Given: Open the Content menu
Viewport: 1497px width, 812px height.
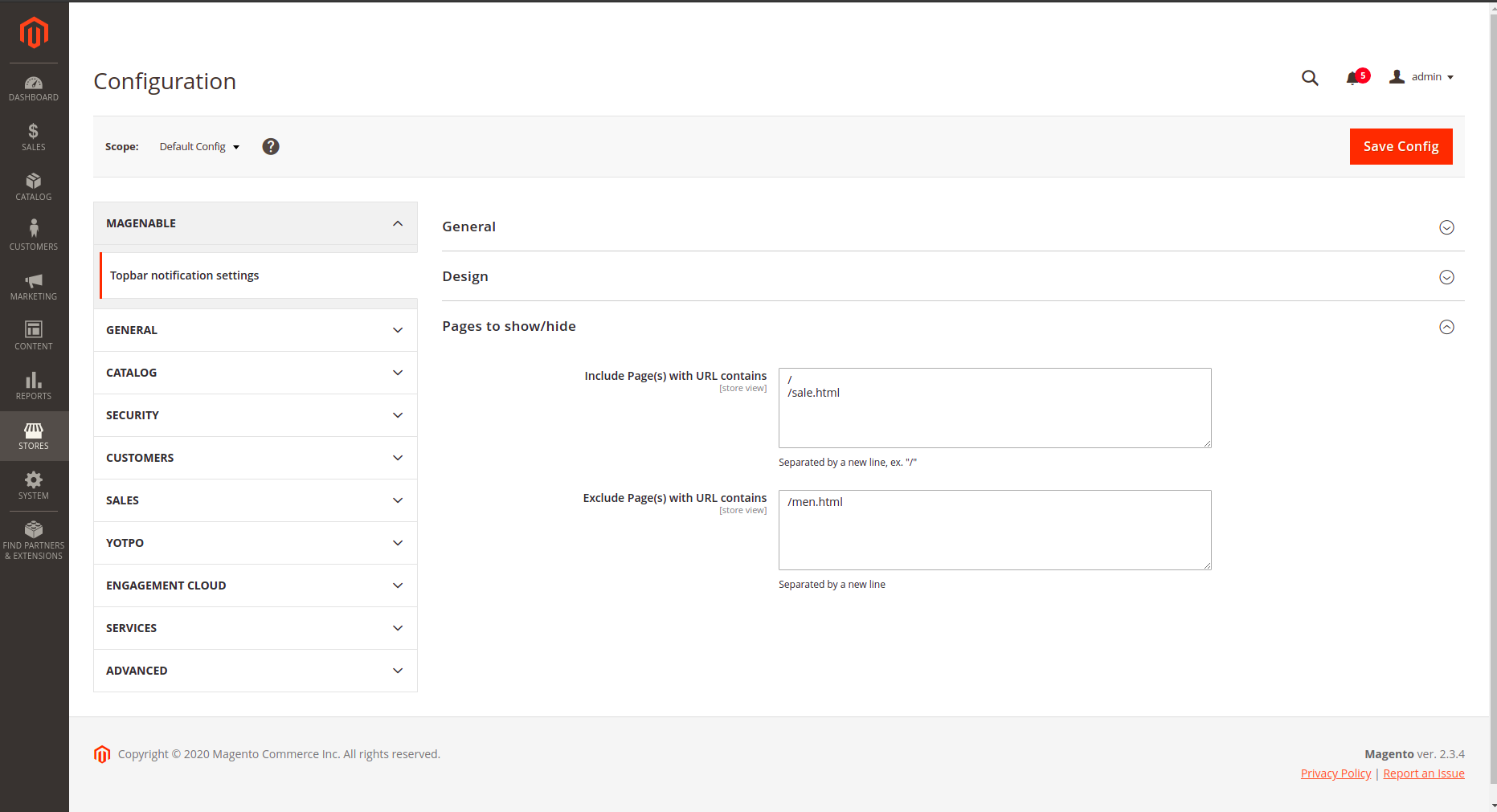Looking at the screenshot, I should [x=34, y=337].
